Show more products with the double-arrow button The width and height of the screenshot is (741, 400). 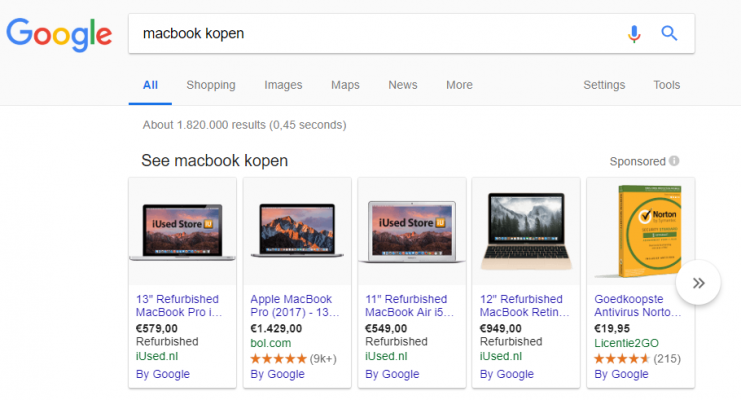tap(698, 283)
